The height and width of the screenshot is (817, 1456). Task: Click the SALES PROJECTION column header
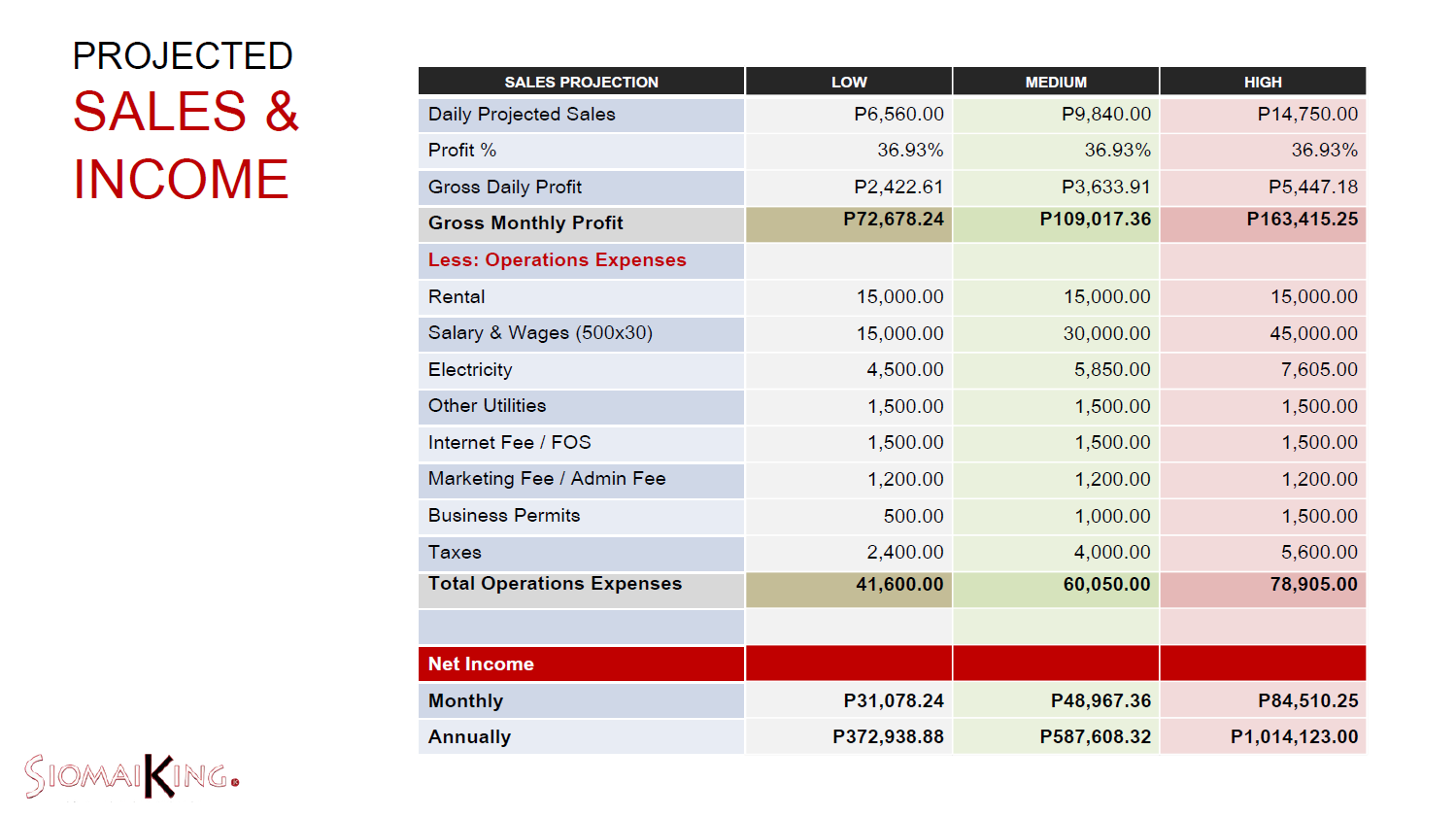pos(581,82)
